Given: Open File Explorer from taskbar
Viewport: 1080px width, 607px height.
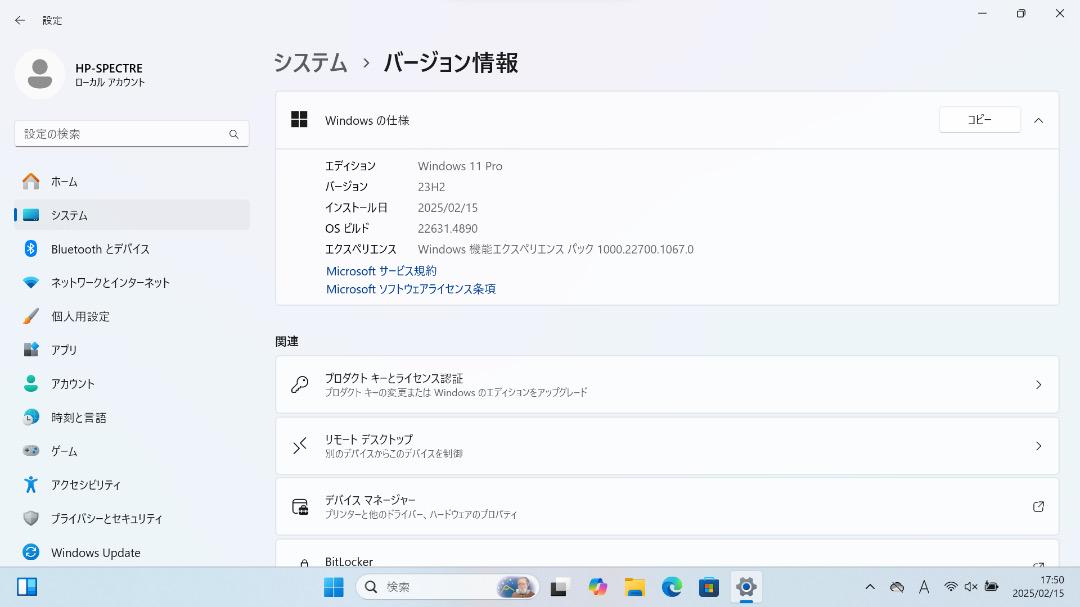Looking at the screenshot, I should pyautogui.click(x=634, y=587).
